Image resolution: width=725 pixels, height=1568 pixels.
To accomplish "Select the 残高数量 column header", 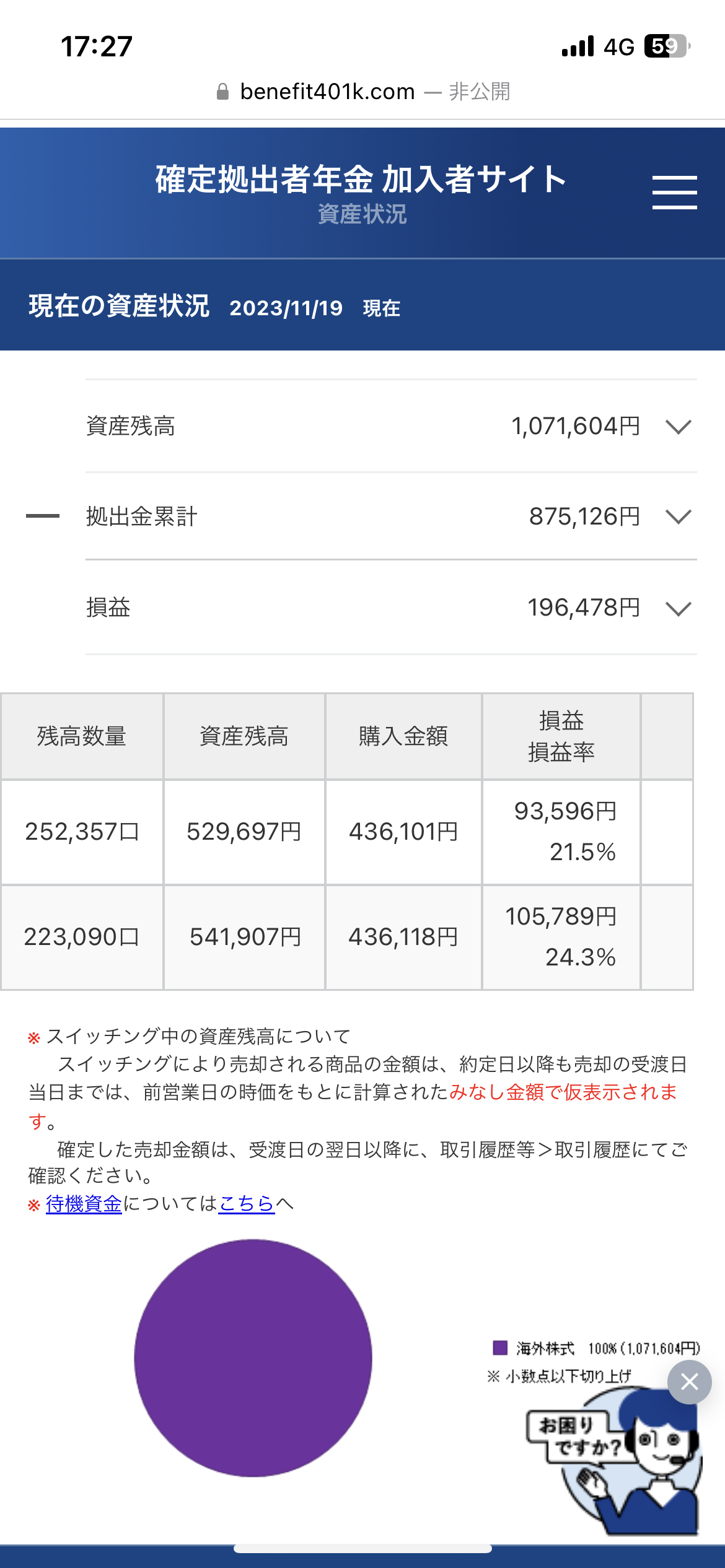I will pyautogui.click(x=82, y=736).
